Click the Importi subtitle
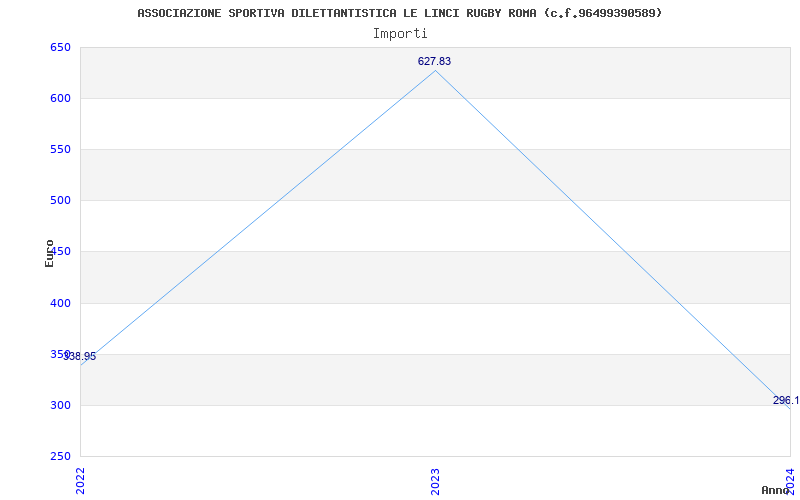The width and height of the screenshot is (800, 500). coord(400,34)
